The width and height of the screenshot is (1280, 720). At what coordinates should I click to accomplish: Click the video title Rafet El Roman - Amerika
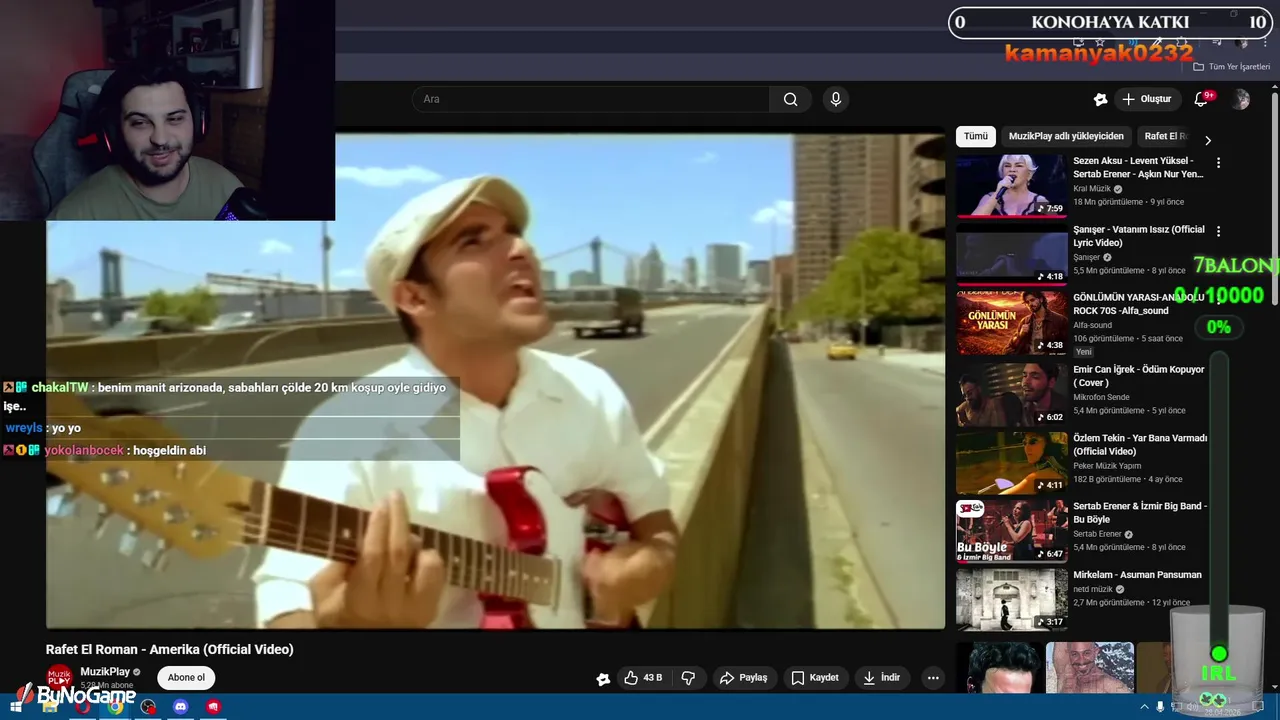[x=170, y=650]
